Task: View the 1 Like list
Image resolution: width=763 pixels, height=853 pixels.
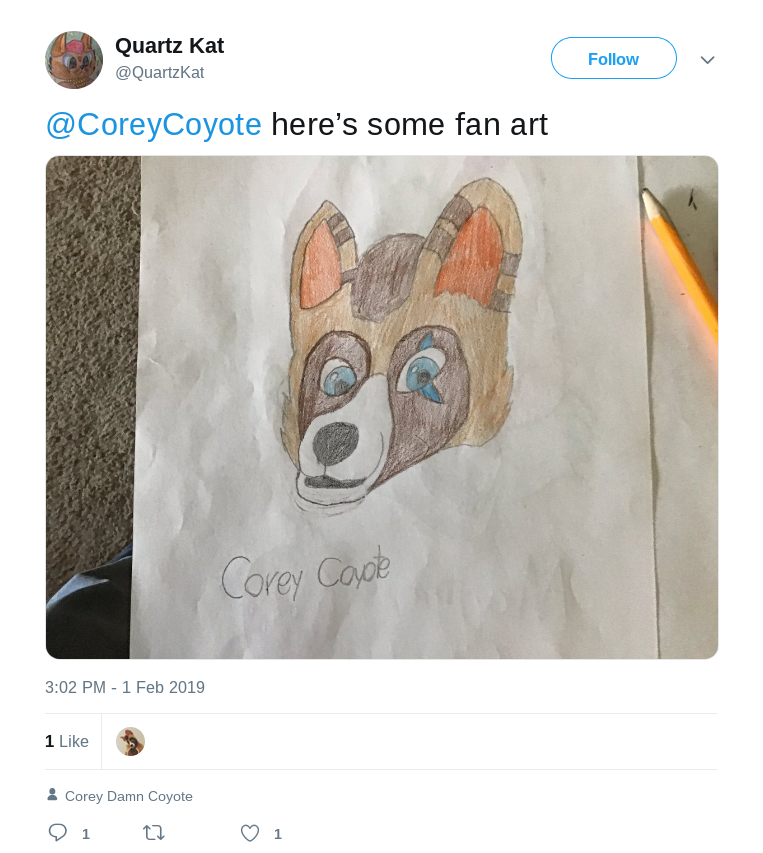Action: [67, 741]
